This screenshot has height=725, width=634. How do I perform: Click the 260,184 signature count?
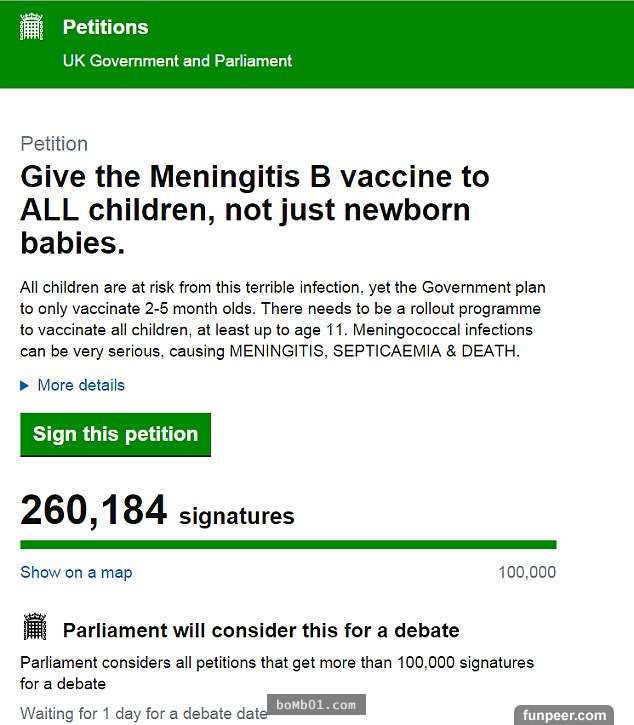click(x=93, y=511)
